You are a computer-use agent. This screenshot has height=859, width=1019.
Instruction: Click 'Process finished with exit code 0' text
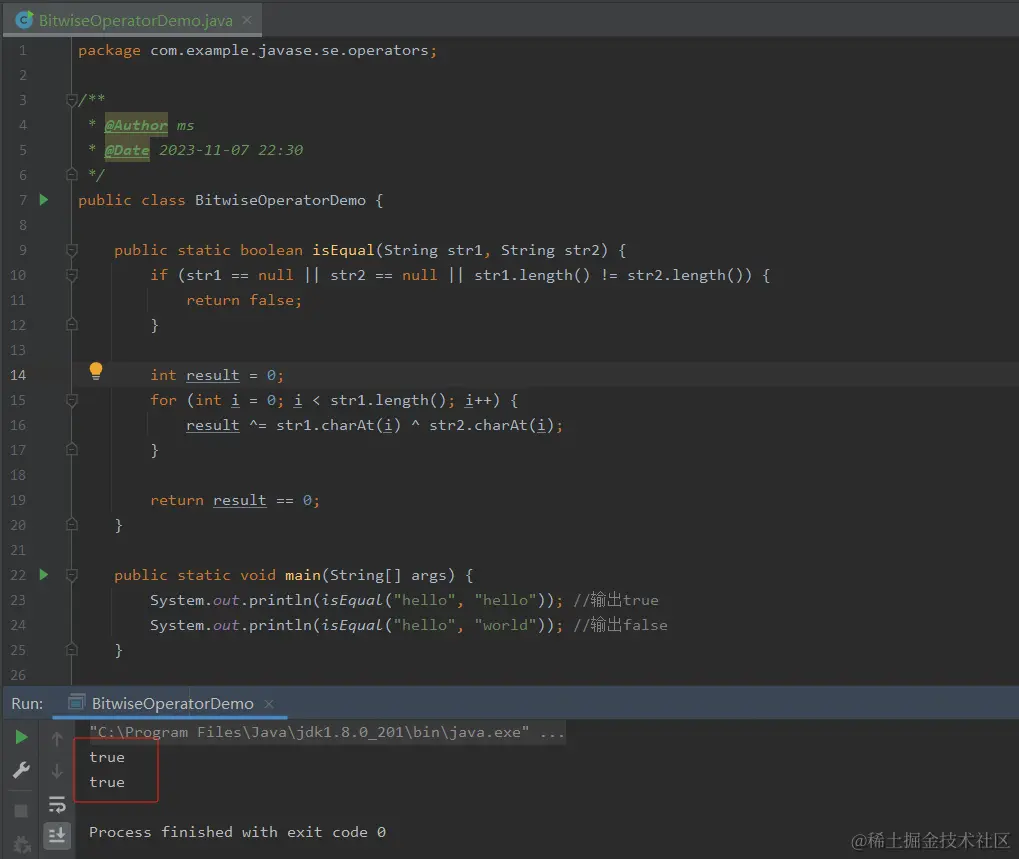coord(237,832)
